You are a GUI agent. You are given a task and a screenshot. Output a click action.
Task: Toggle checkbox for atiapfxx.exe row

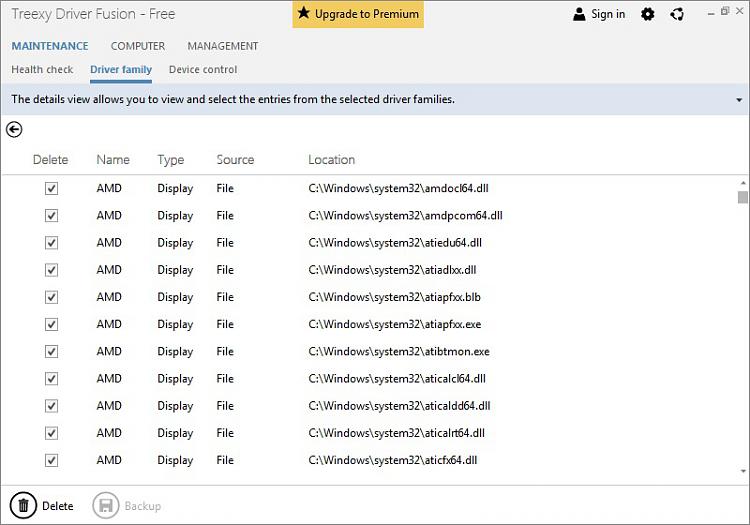[x=51, y=325]
